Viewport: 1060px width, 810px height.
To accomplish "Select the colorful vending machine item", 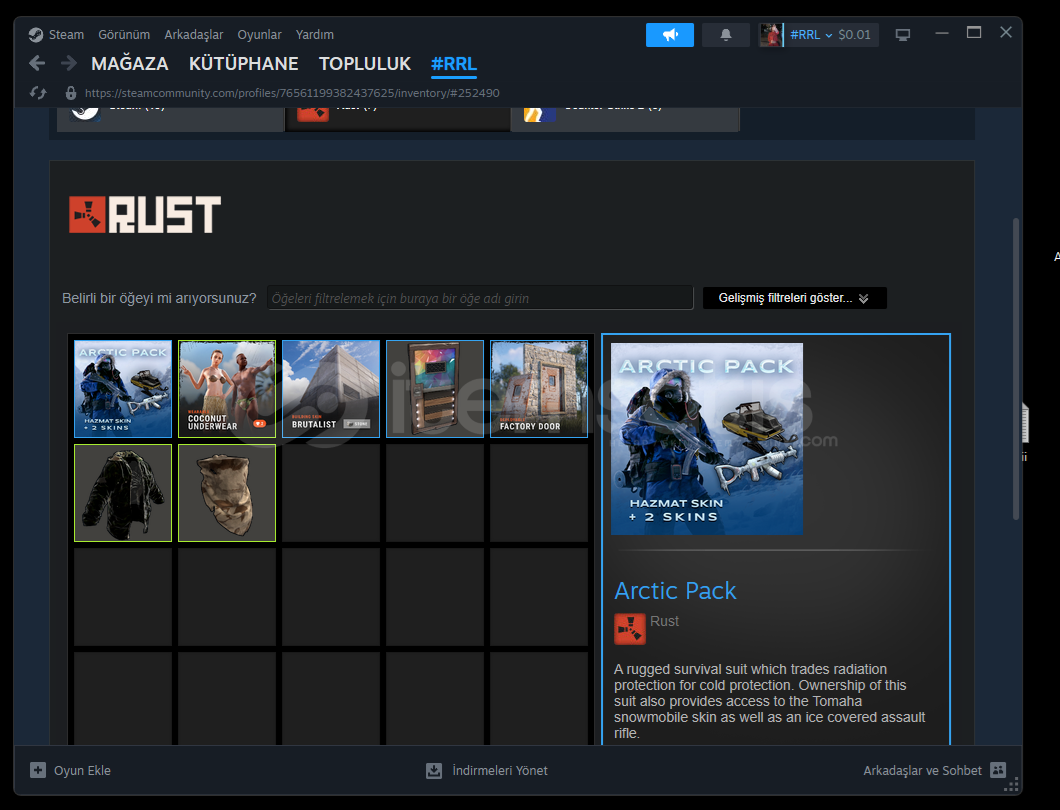I will pyautogui.click(x=435, y=389).
